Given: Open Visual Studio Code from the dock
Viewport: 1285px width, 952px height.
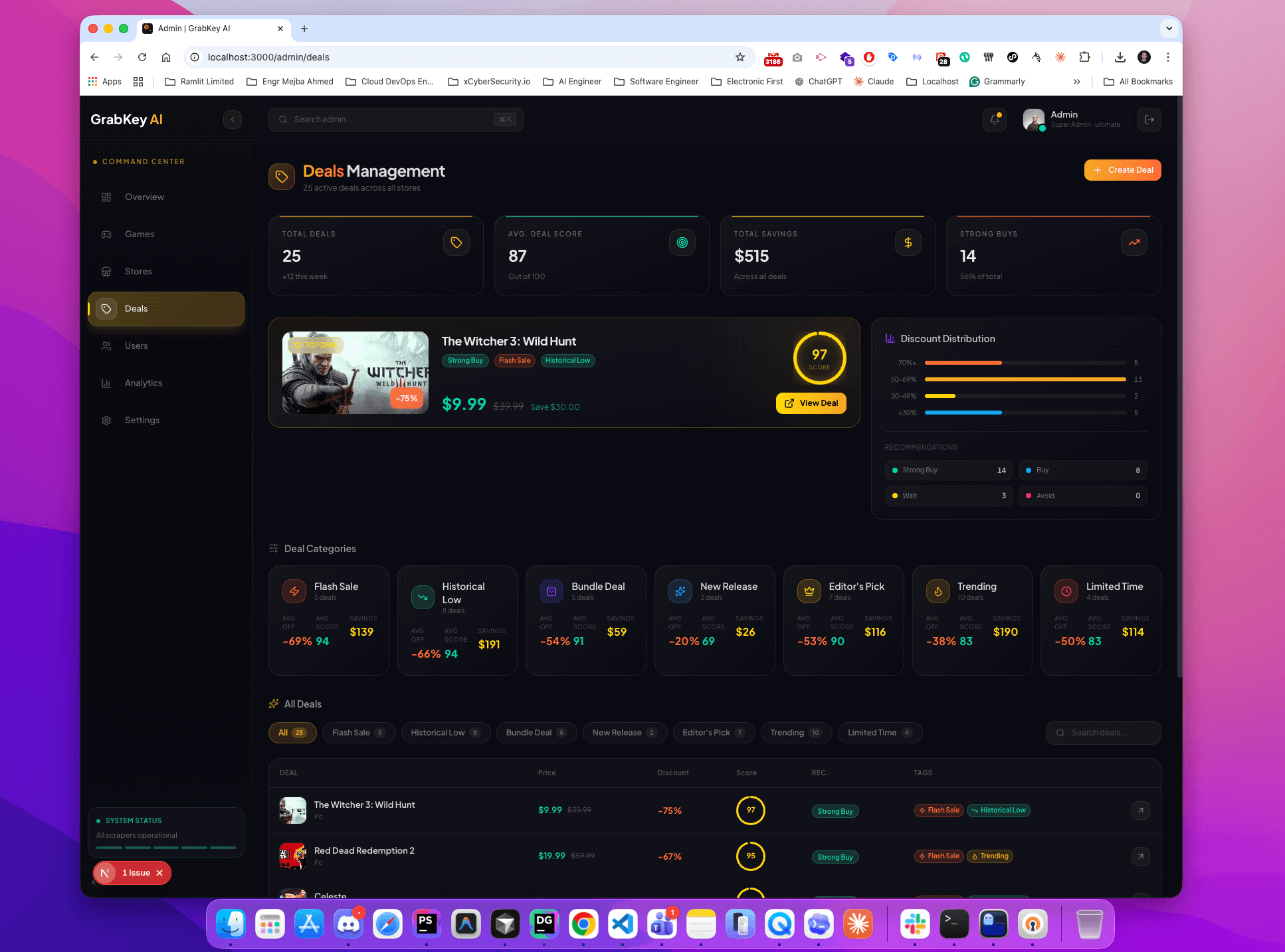Looking at the screenshot, I should [x=623, y=923].
